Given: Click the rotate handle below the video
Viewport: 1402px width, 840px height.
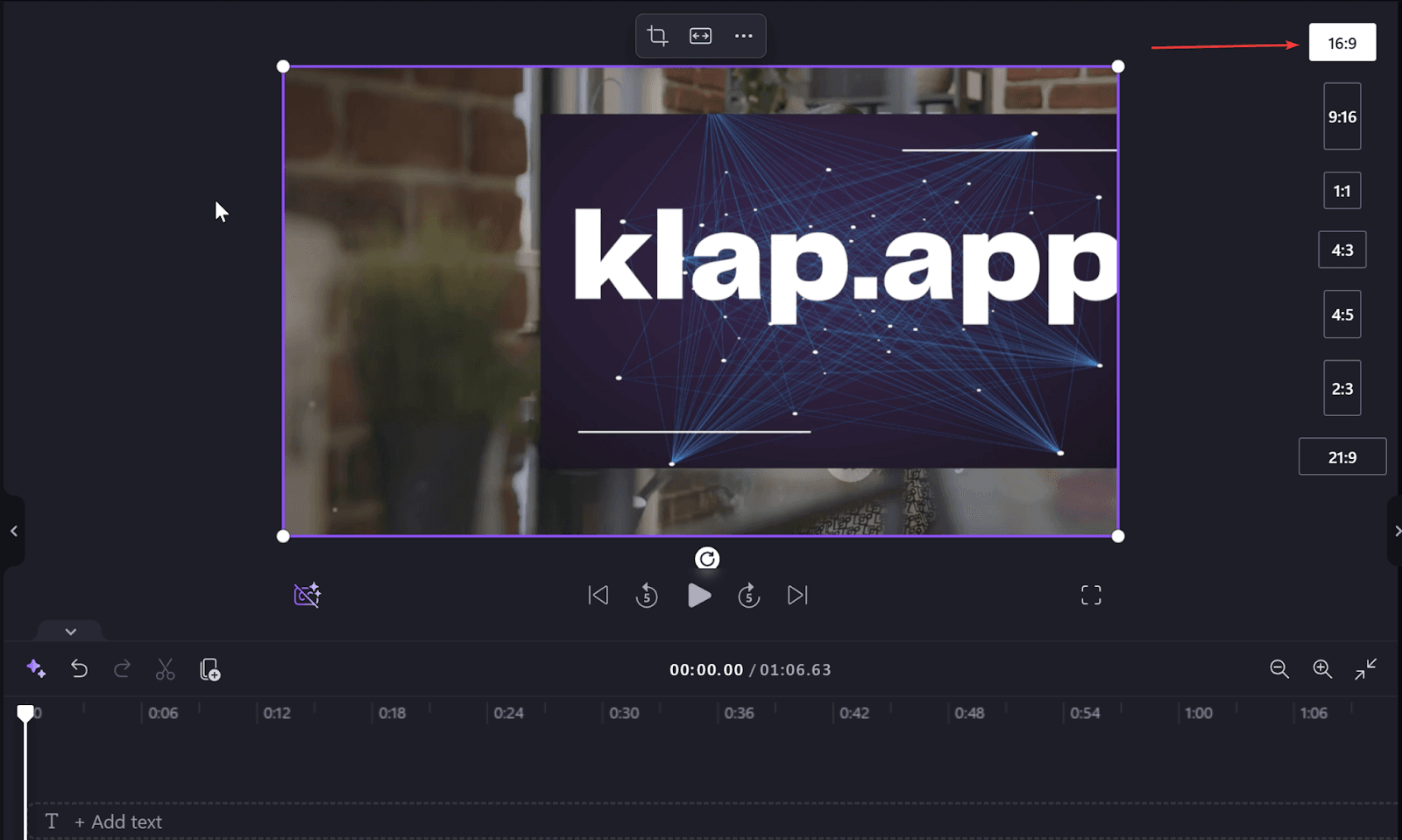Looking at the screenshot, I should [x=707, y=558].
